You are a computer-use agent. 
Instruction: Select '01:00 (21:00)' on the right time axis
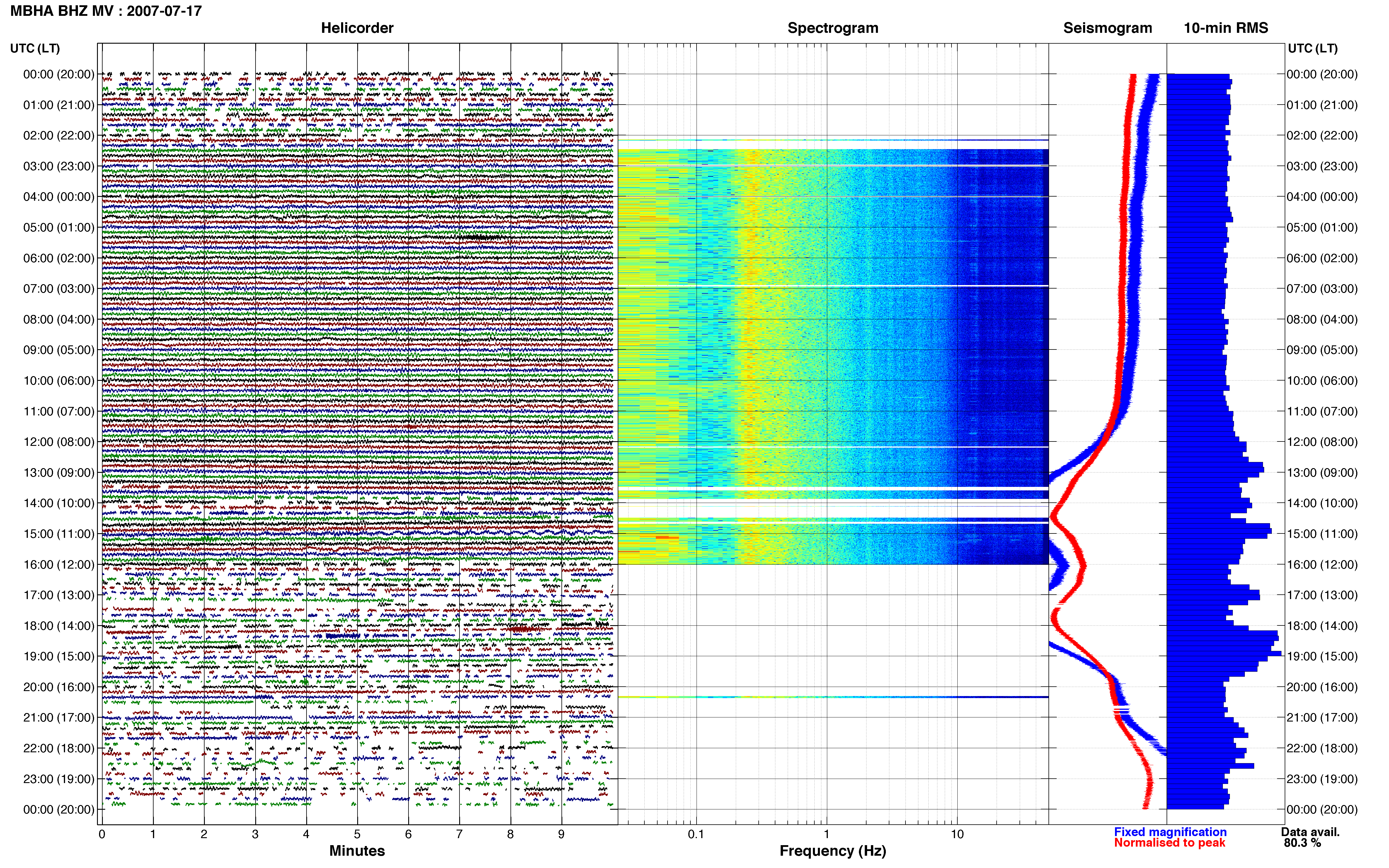click(1322, 105)
